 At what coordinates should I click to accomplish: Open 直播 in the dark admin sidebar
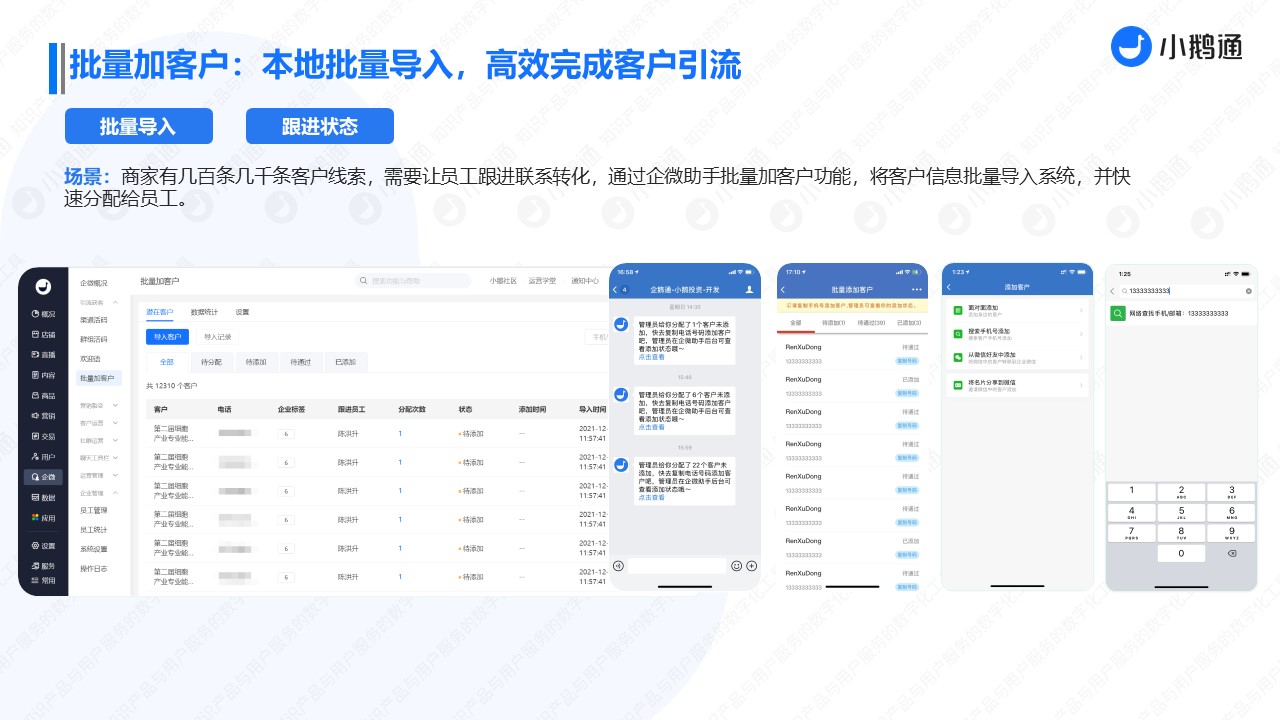(x=43, y=355)
